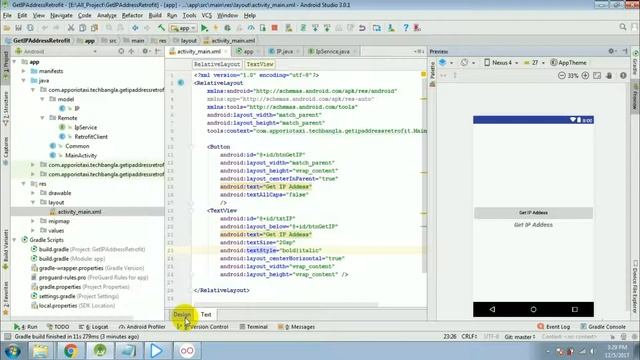Click the Profile app icon

[x=251, y=28]
